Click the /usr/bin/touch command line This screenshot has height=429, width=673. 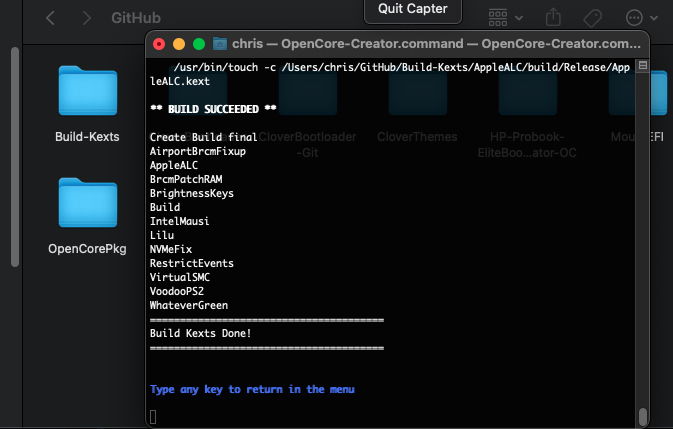[390, 74]
